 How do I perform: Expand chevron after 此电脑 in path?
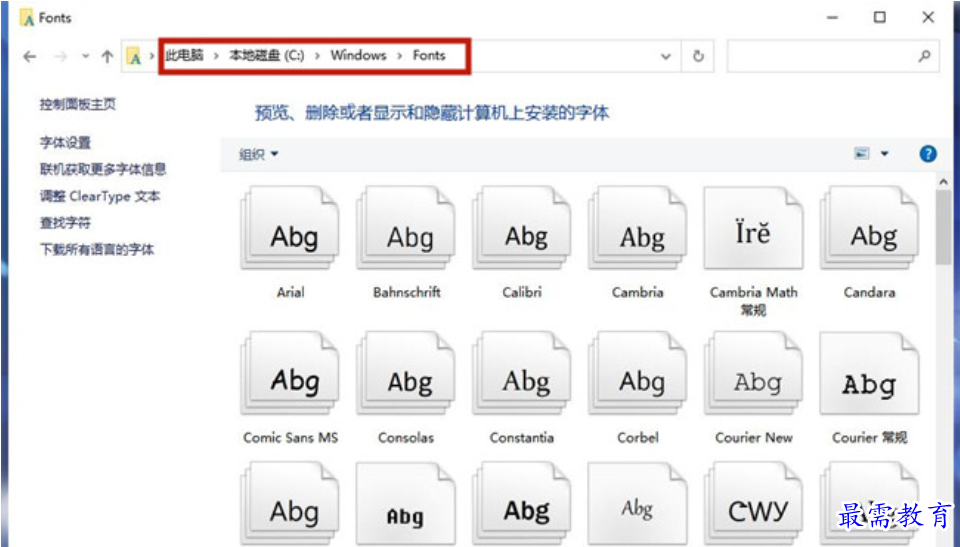(x=216, y=56)
